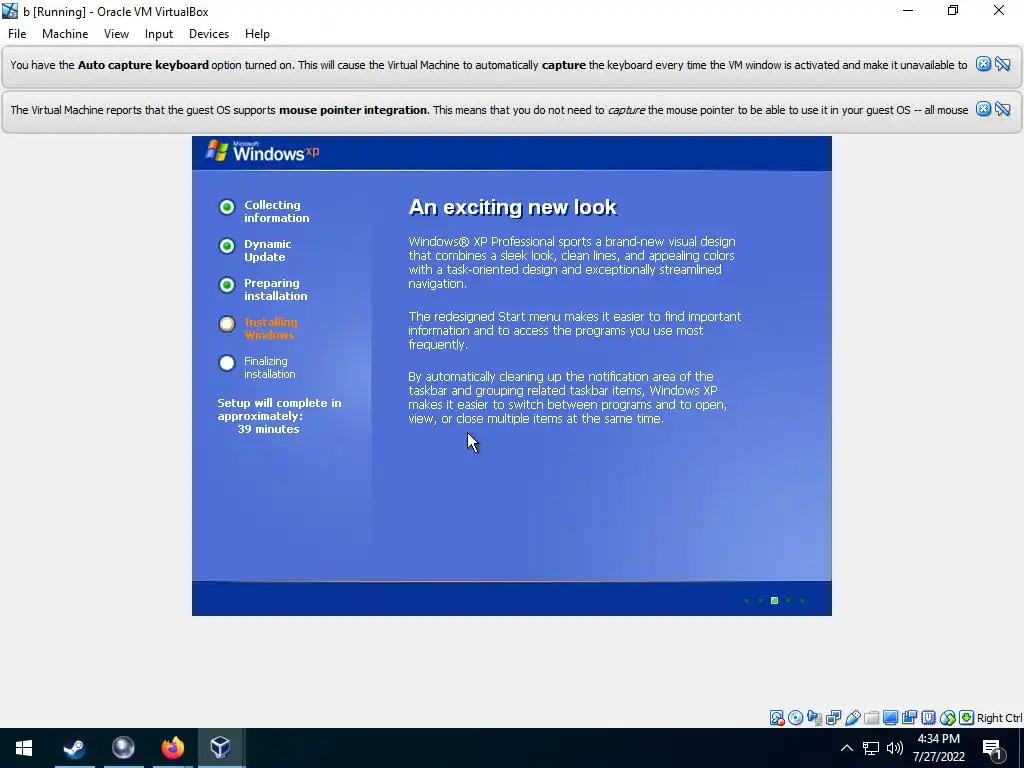Click the mouse integration status icon
The height and width of the screenshot is (768, 1024).
948,718
